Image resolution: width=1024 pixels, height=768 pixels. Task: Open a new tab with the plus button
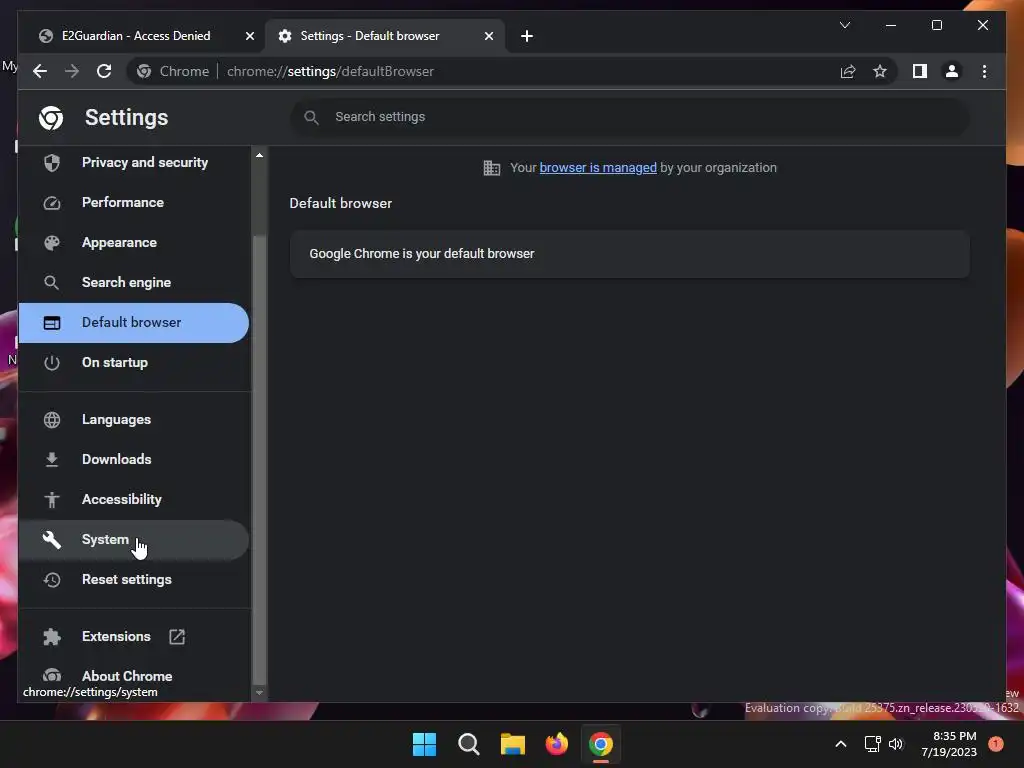point(527,36)
